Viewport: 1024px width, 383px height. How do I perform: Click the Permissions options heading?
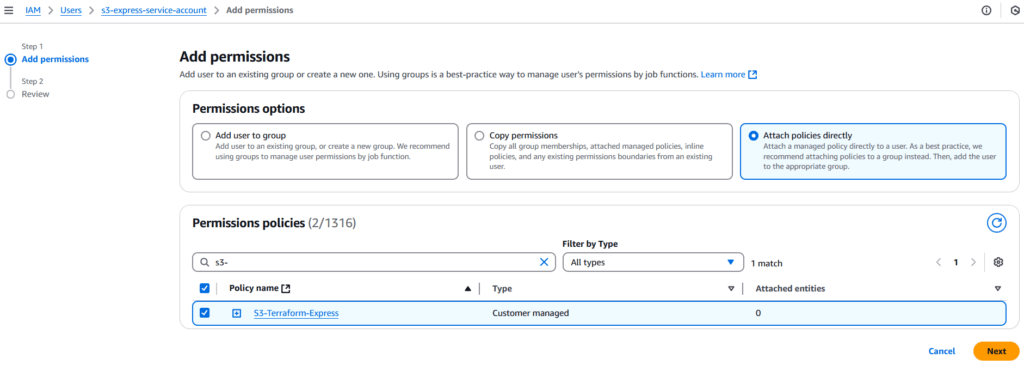click(249, 108)
